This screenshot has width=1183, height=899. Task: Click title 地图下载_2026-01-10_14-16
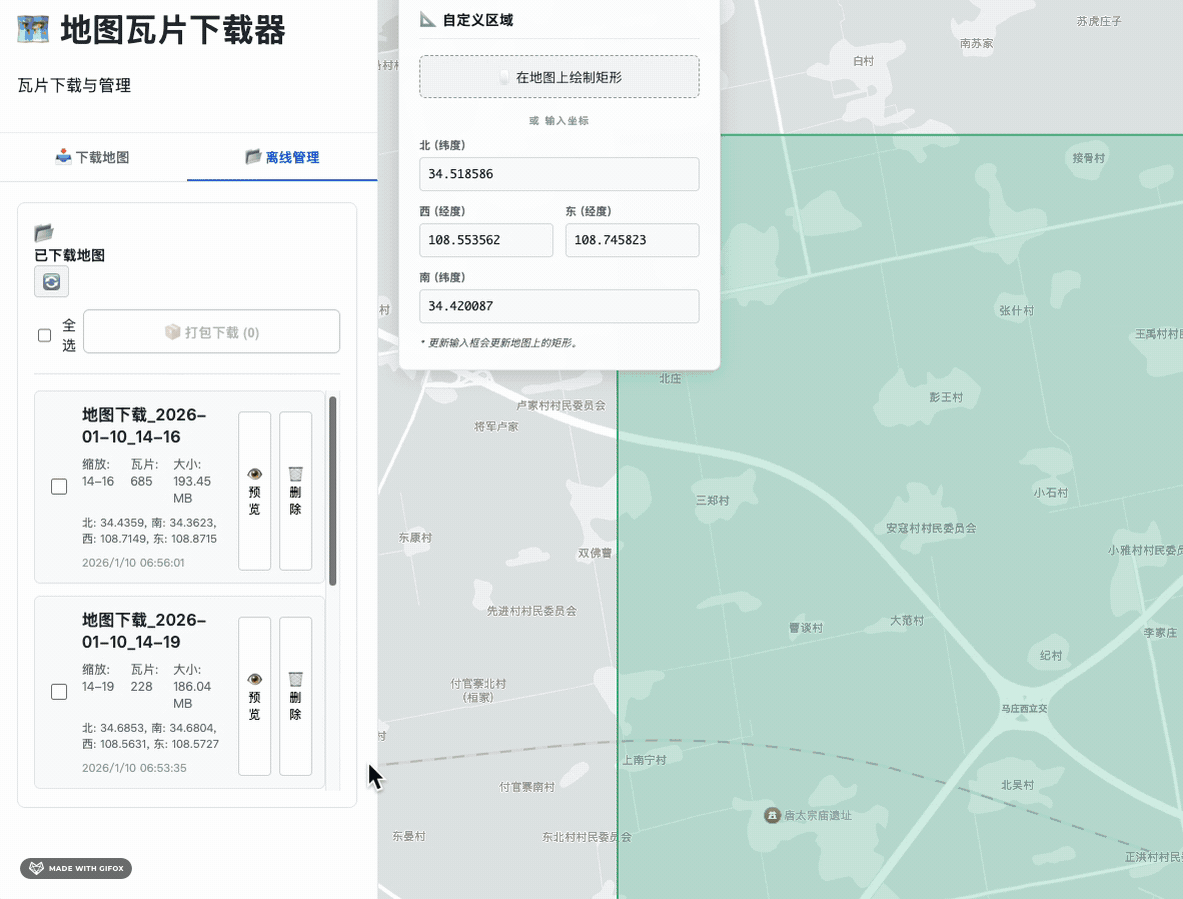point(144,425)
